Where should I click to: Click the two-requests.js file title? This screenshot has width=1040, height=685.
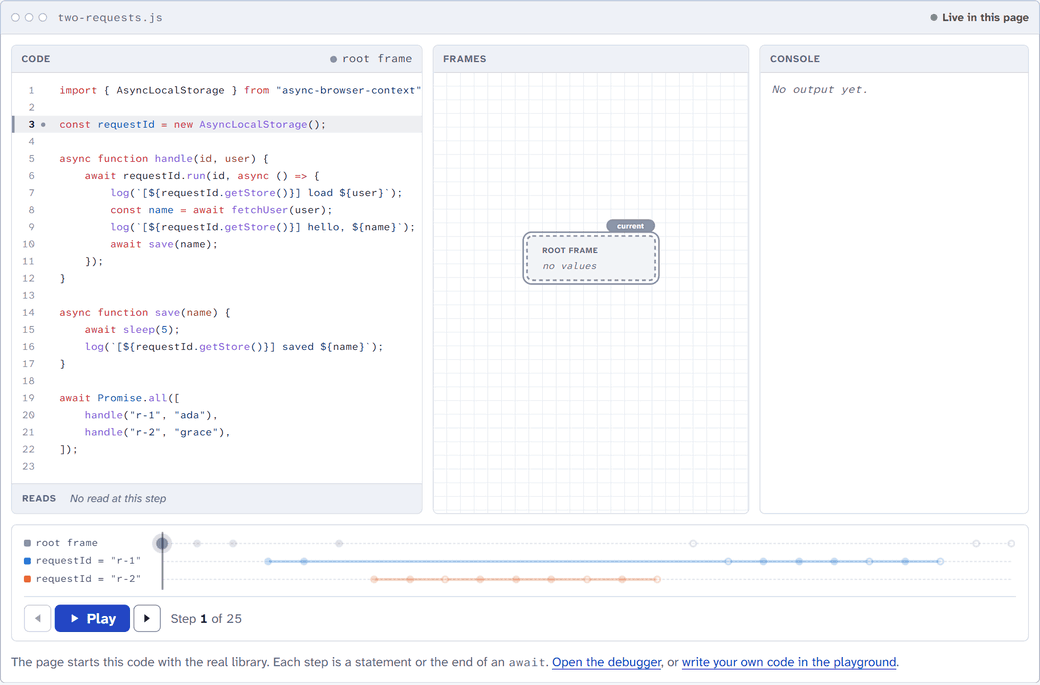pyautogui.click(x=110, y=18)
